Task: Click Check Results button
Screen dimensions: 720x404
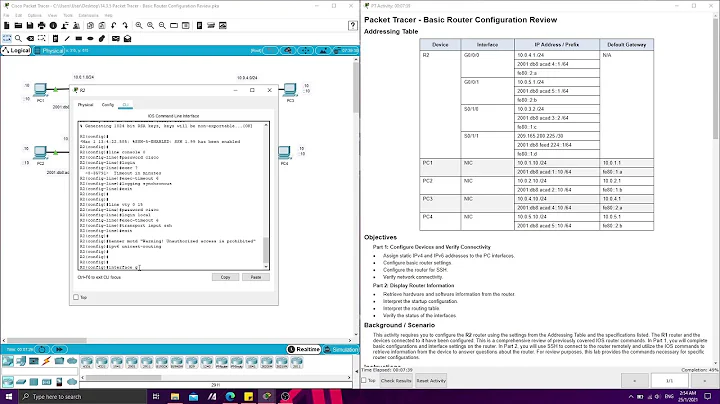Action: tap(396, 381)
